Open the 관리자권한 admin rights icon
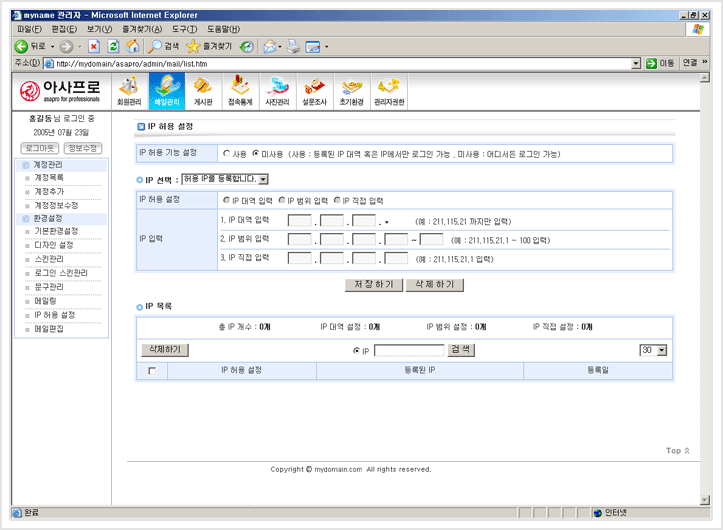Image resolution: width=723 pixels, height=530 pixels. (x=389, y=90)
